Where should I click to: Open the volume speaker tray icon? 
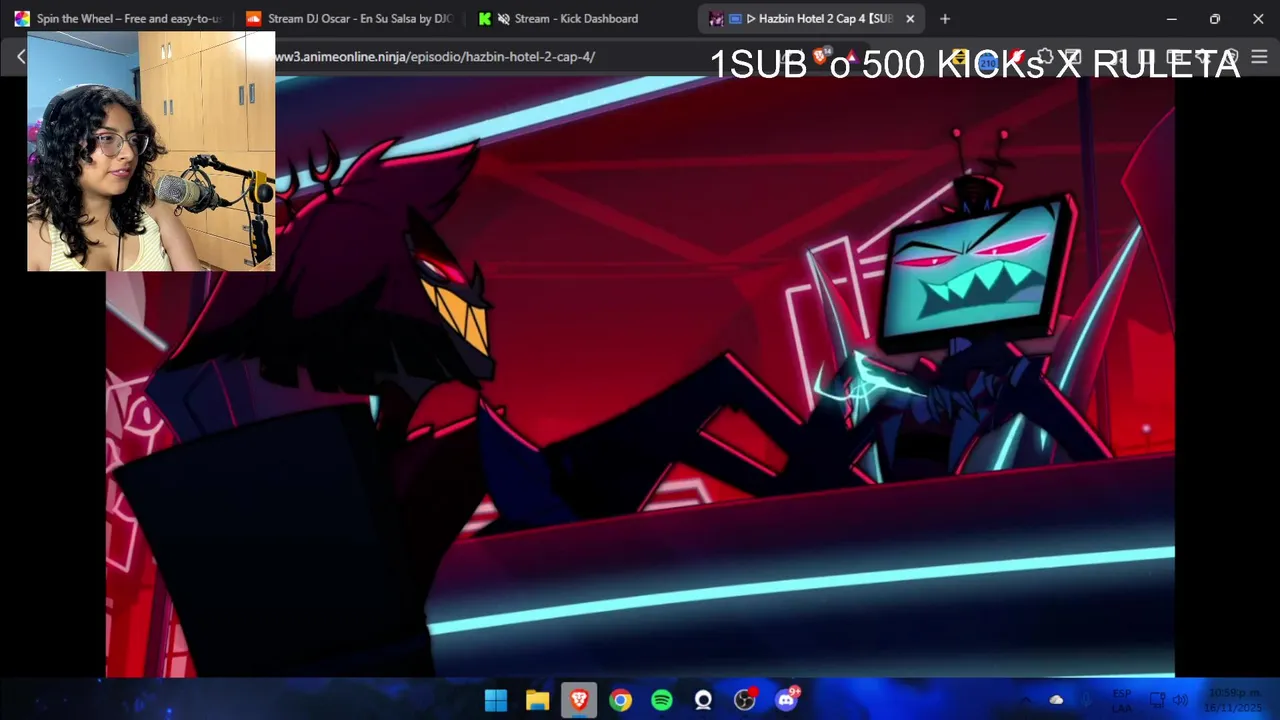click(1180, 700)
